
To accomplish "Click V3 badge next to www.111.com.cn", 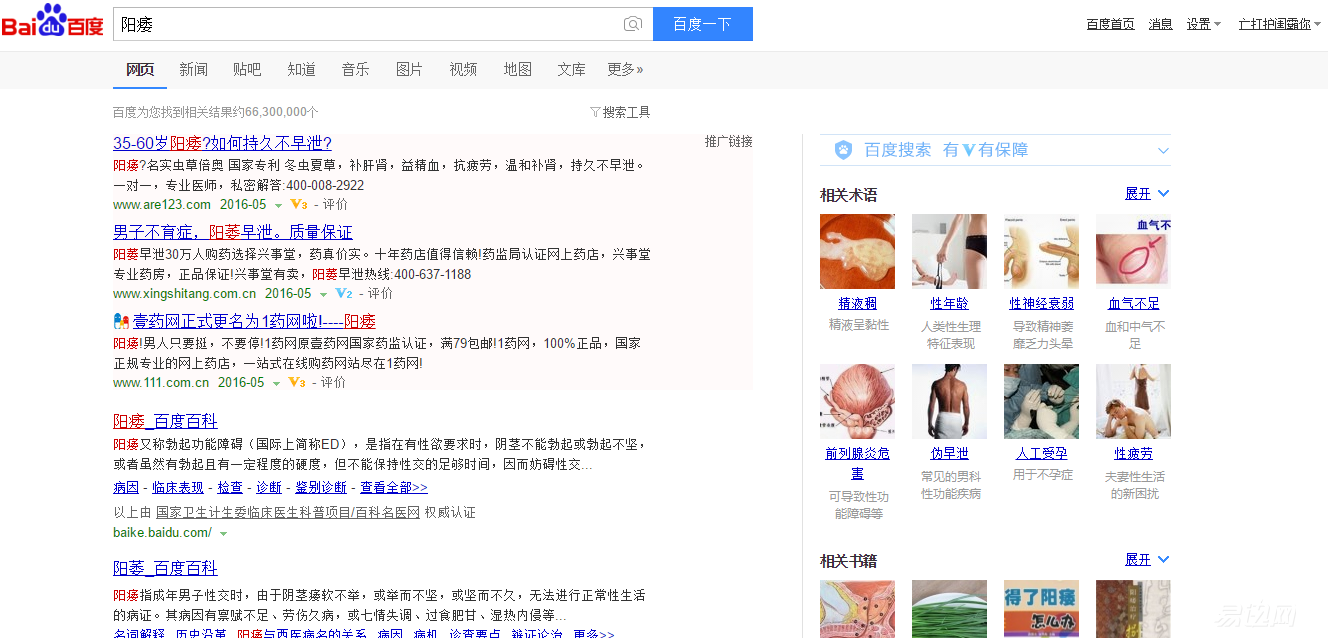I will pos(297,382).
